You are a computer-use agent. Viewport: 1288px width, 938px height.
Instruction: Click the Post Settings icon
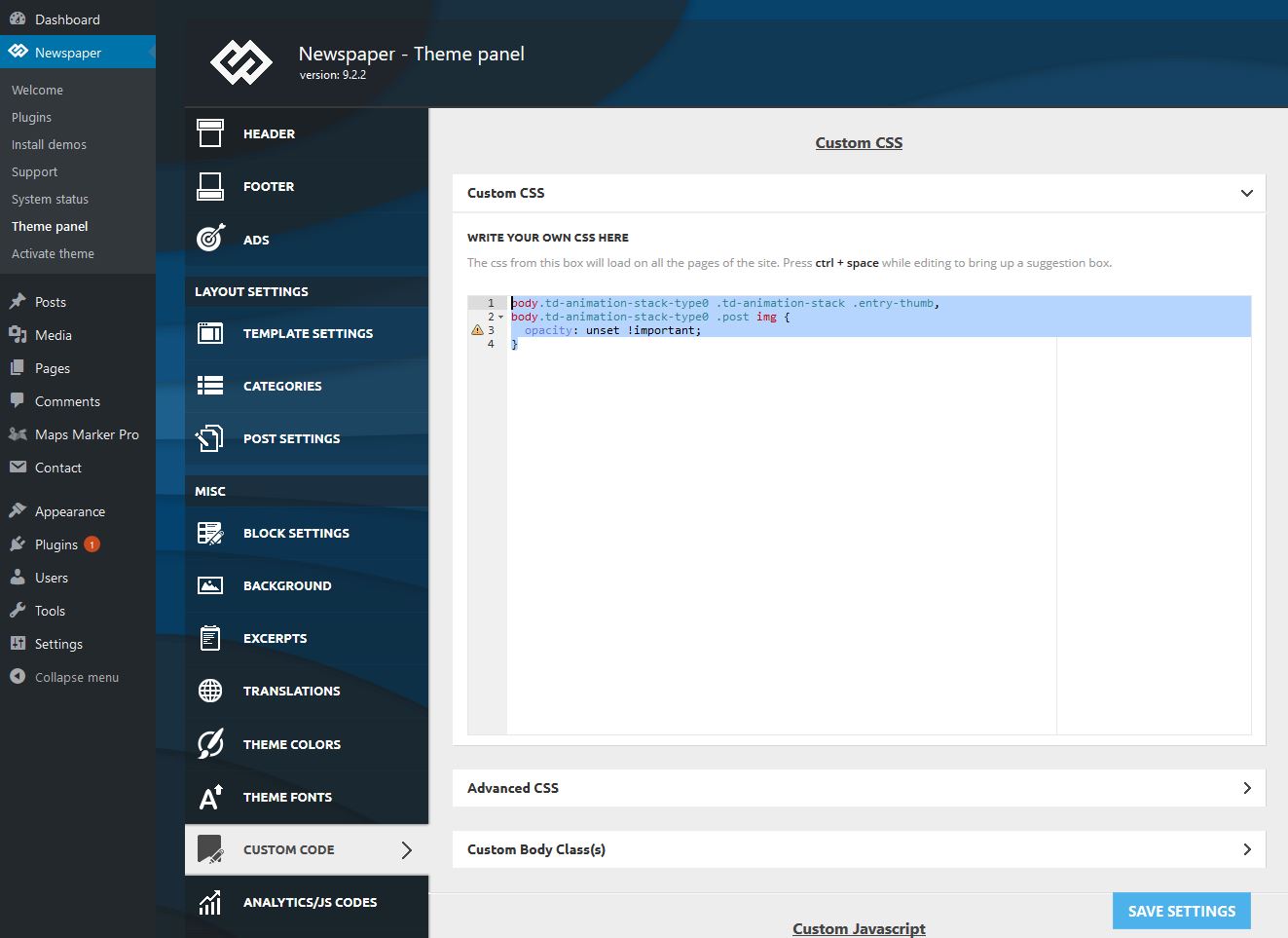click(x=210, y=438)
